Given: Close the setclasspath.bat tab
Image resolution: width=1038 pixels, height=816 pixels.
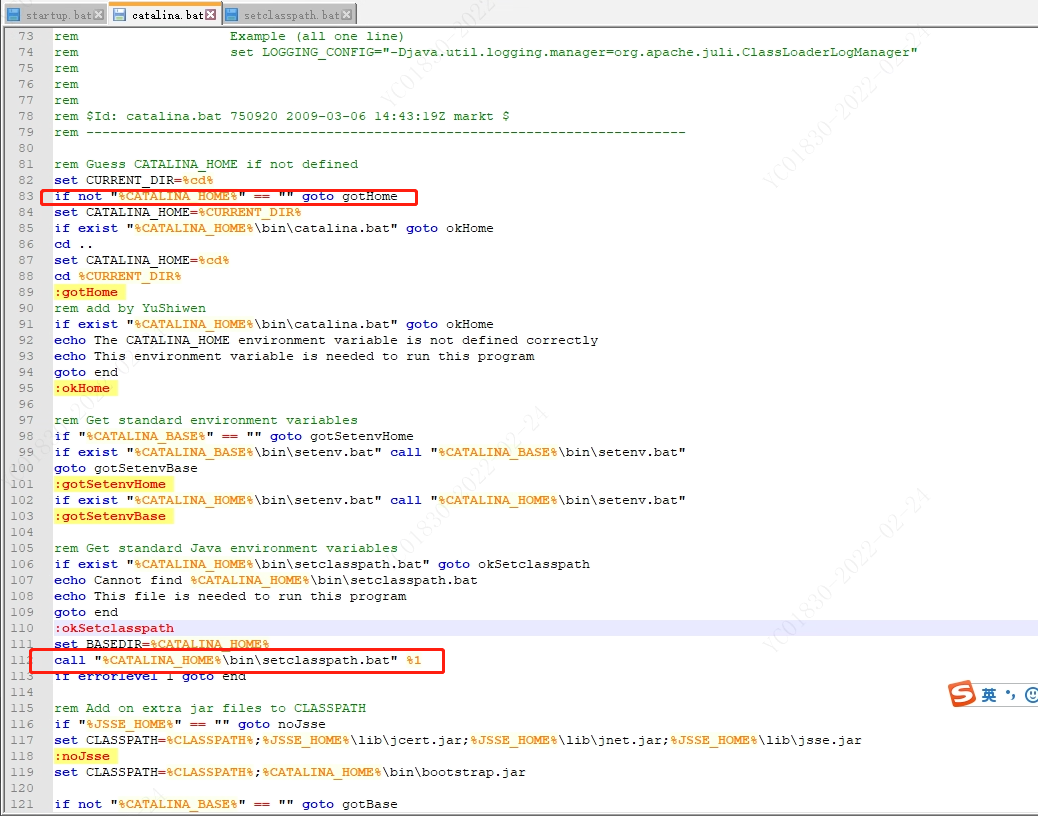Looking at the screenshot, I should click(346, 15).
